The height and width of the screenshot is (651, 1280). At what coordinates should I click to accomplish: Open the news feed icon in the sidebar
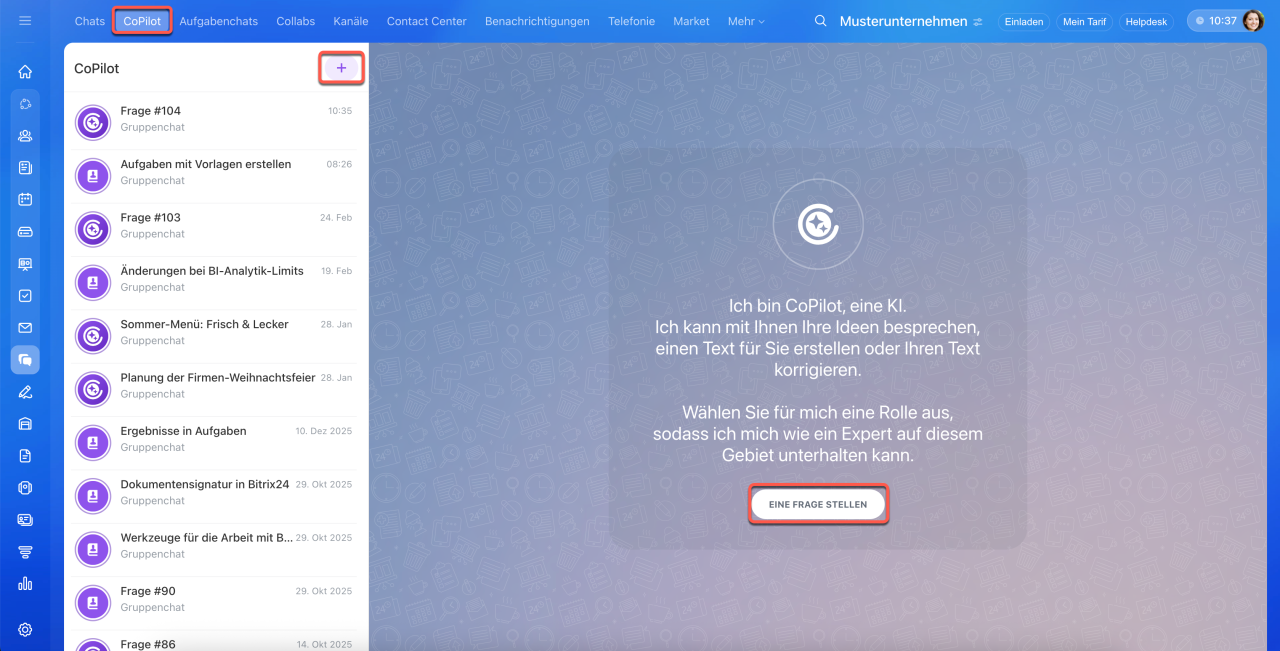[x=25, y=168]
